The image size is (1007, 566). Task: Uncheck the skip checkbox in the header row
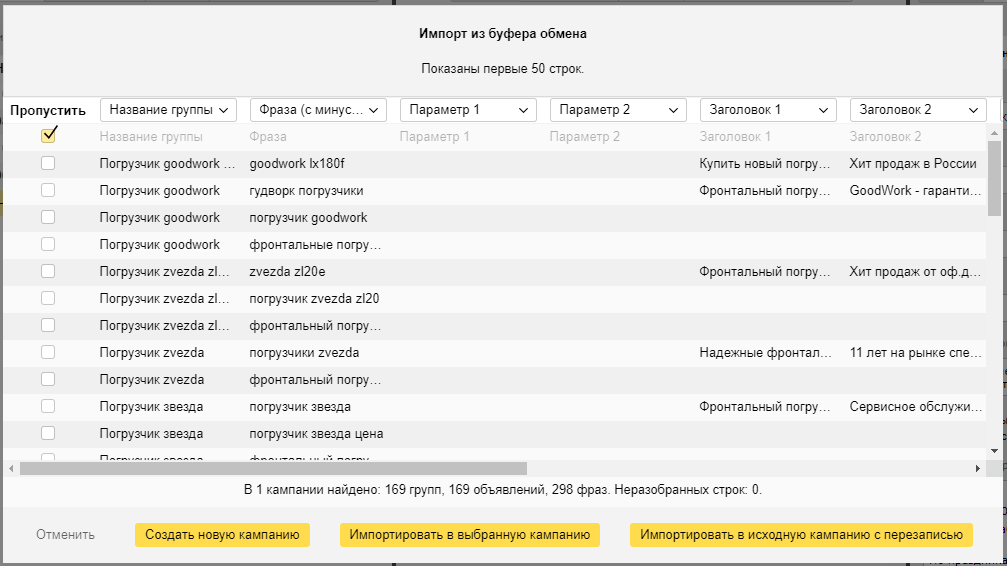point(48,136)
